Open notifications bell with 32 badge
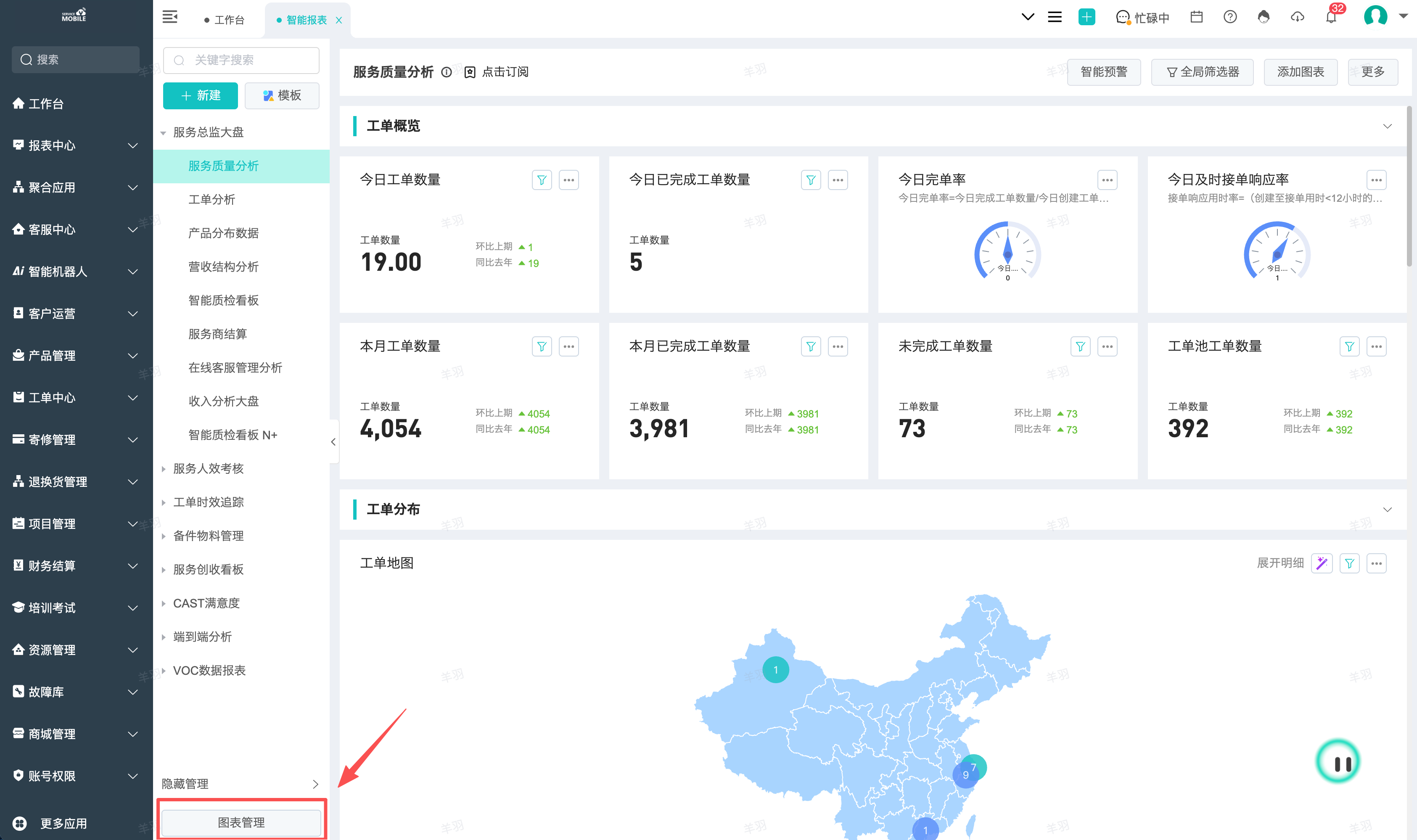The width and height of the screenshot is (1417, 840). [x=1332, y=16]
